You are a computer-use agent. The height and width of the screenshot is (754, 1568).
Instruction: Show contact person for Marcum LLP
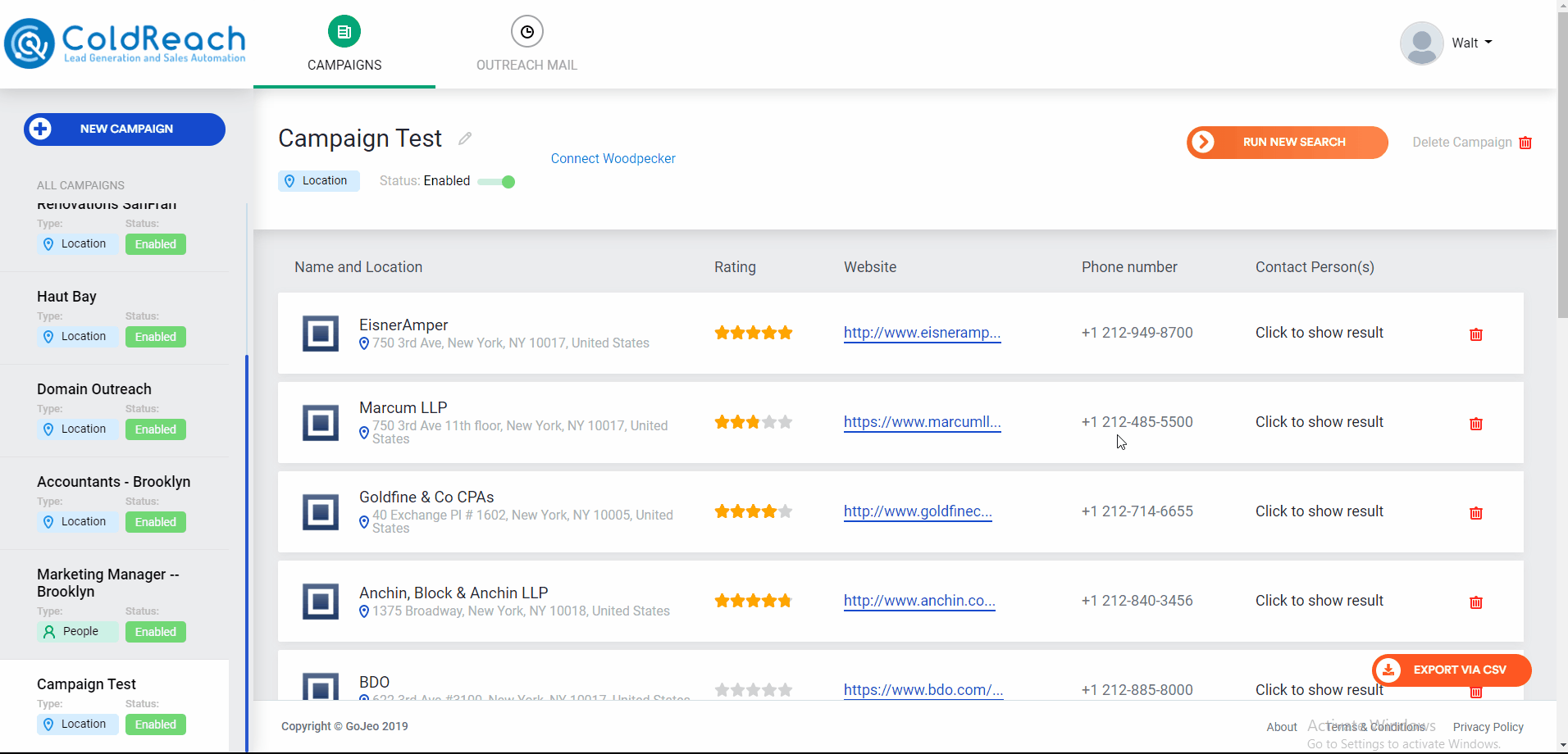(1319, 422)
